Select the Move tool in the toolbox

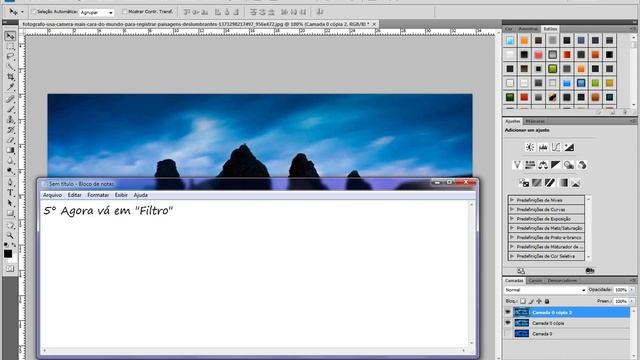click(10, 36)
